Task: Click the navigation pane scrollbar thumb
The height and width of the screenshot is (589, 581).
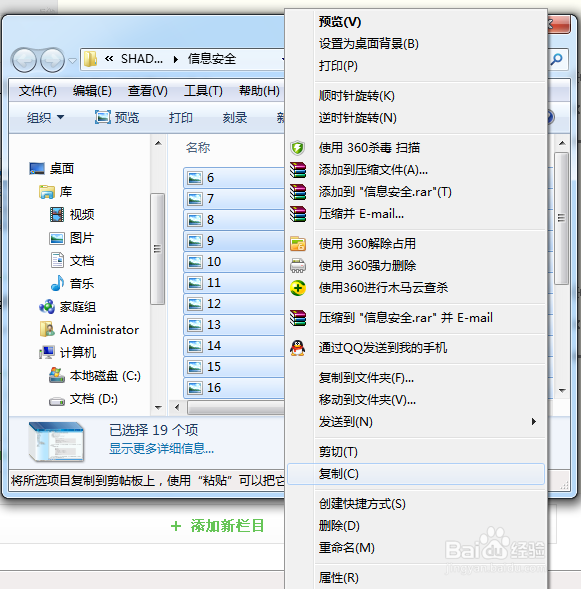Action: 157,249
